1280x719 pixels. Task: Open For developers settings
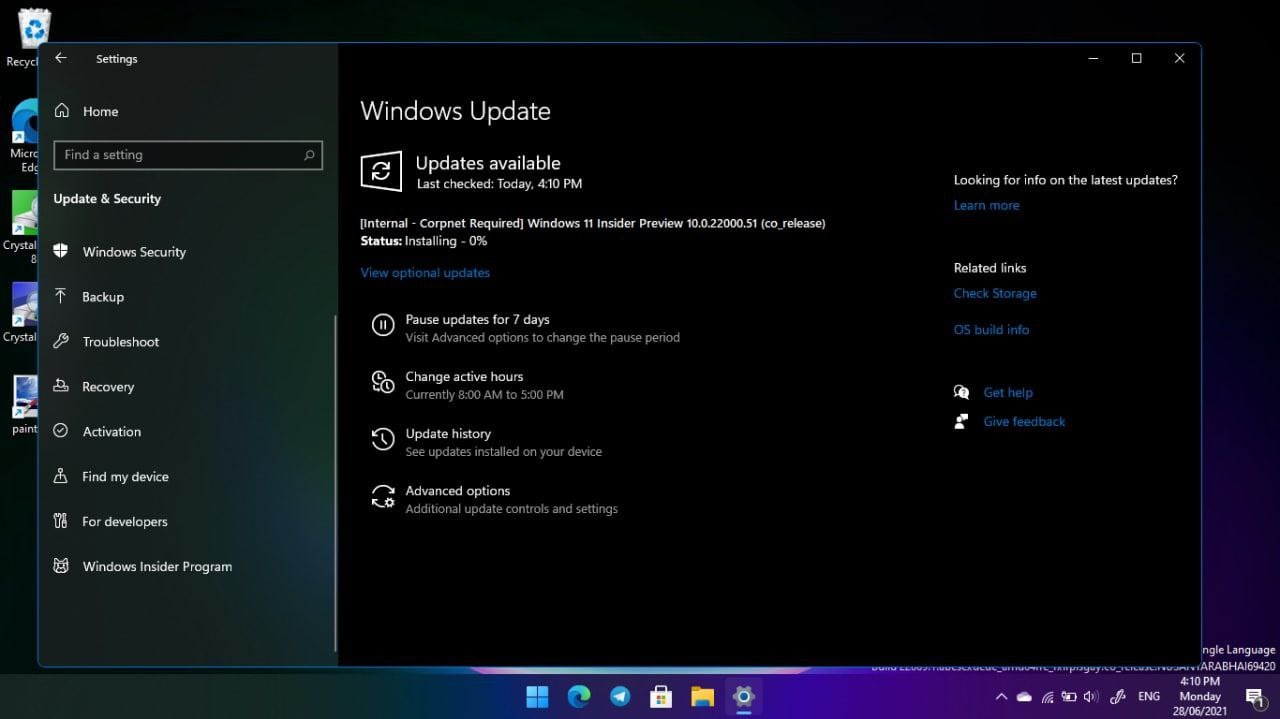(x=125, y=522)
